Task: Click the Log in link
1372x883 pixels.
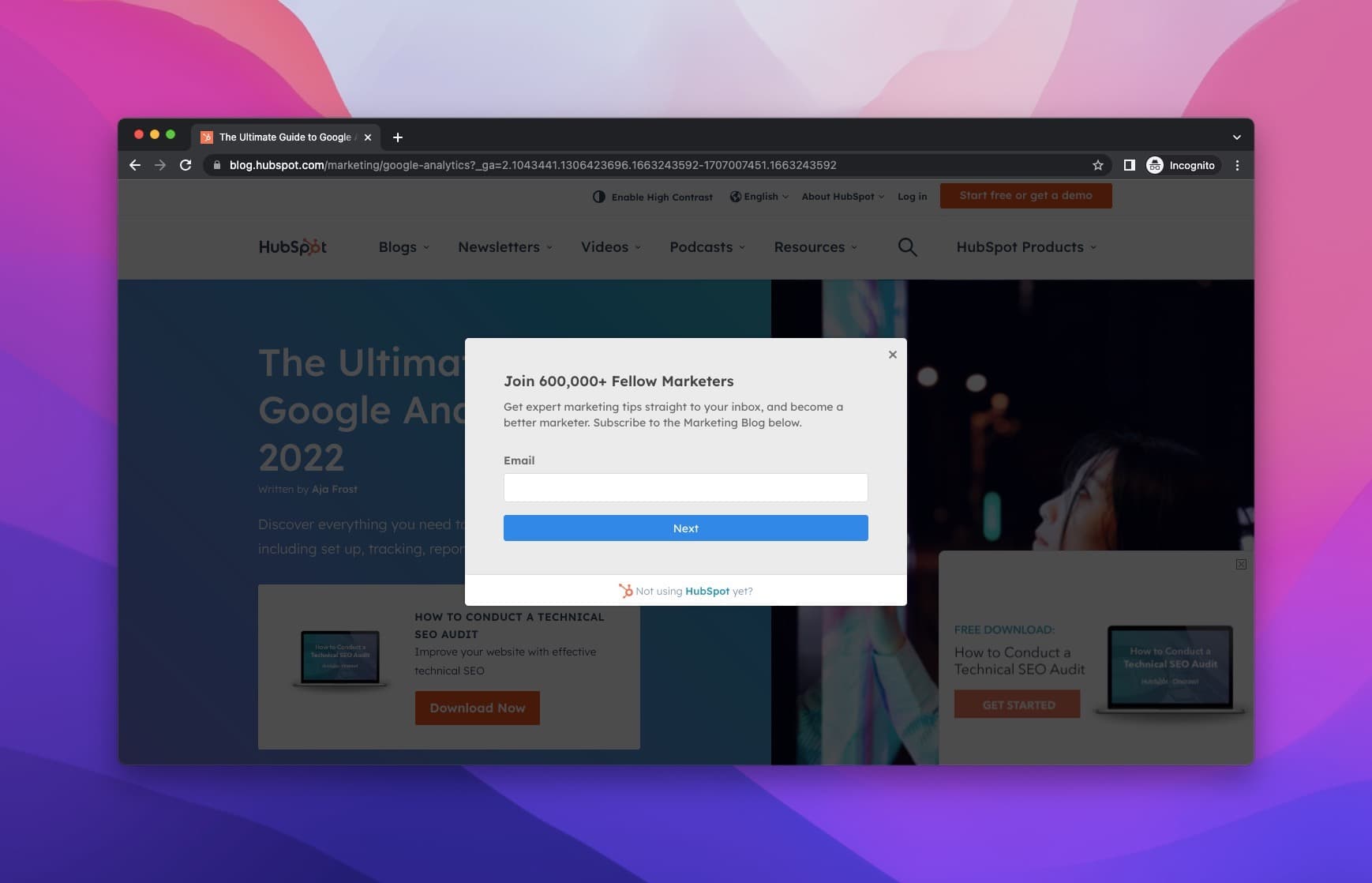Action: pyautogui.click(x=913, y=197)
